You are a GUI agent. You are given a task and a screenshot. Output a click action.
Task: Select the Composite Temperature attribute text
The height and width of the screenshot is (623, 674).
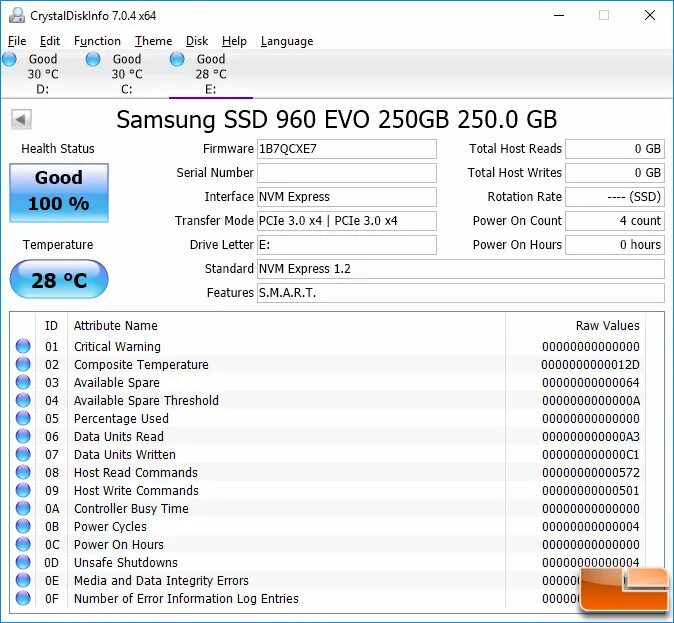tap(141, 365)
